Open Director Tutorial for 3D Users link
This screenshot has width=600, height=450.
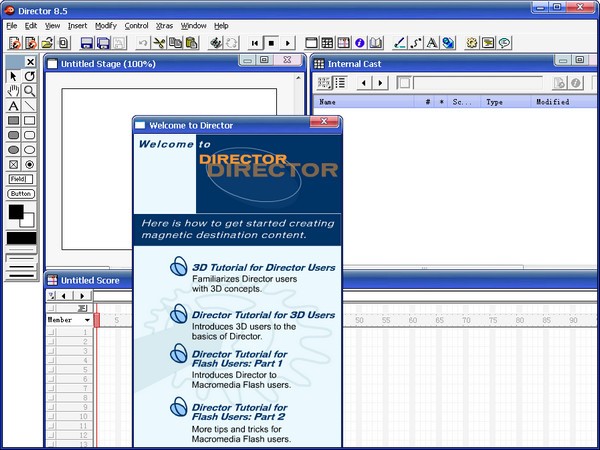(263, 315)
